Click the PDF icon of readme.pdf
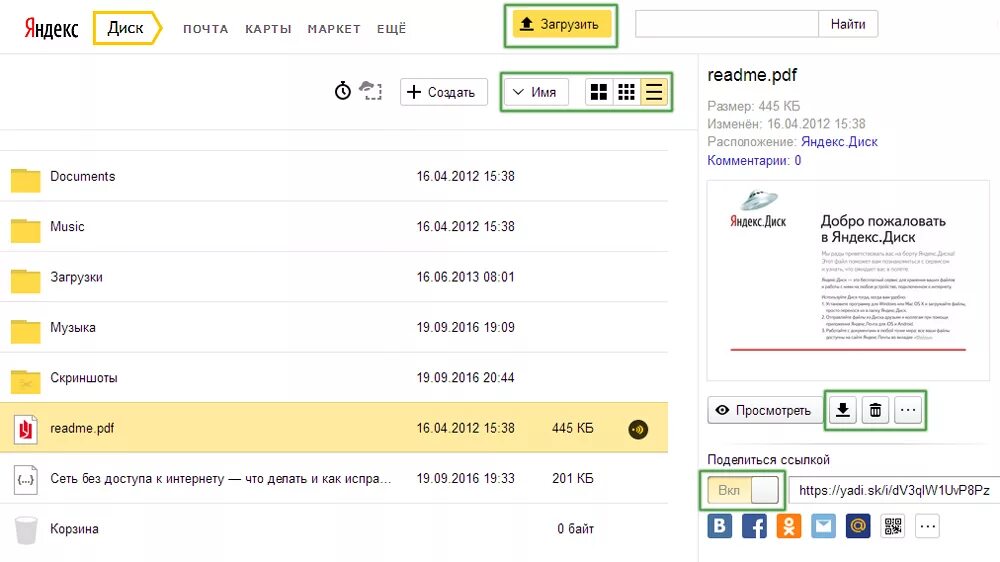1000x562 pixels. point(26,428)
